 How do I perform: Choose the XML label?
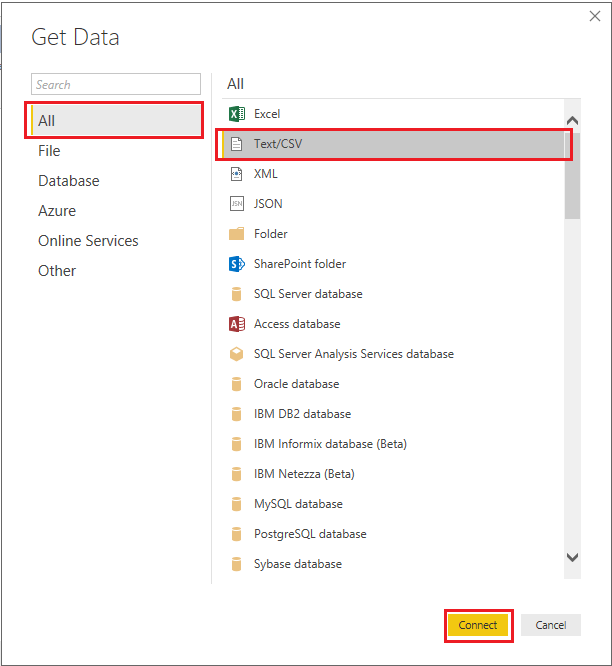tap(265, 174)
